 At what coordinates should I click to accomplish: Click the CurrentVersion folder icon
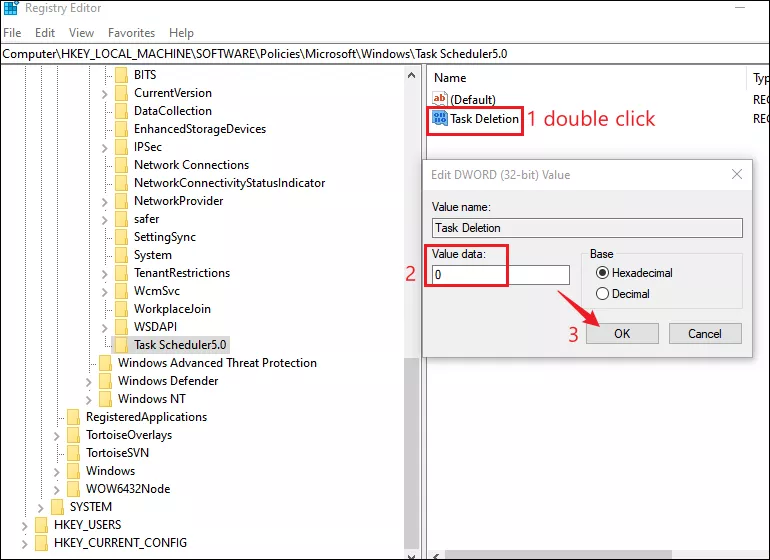121,93
